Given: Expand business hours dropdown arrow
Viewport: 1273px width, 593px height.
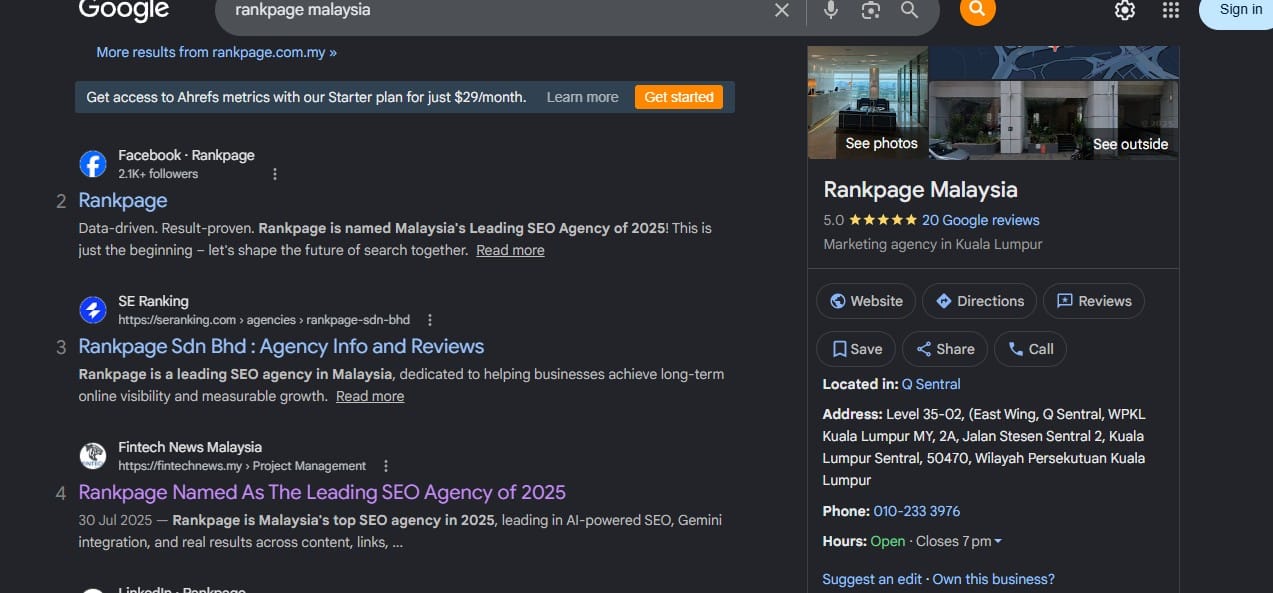Looking at the screenshot, I should coord(998,541).
